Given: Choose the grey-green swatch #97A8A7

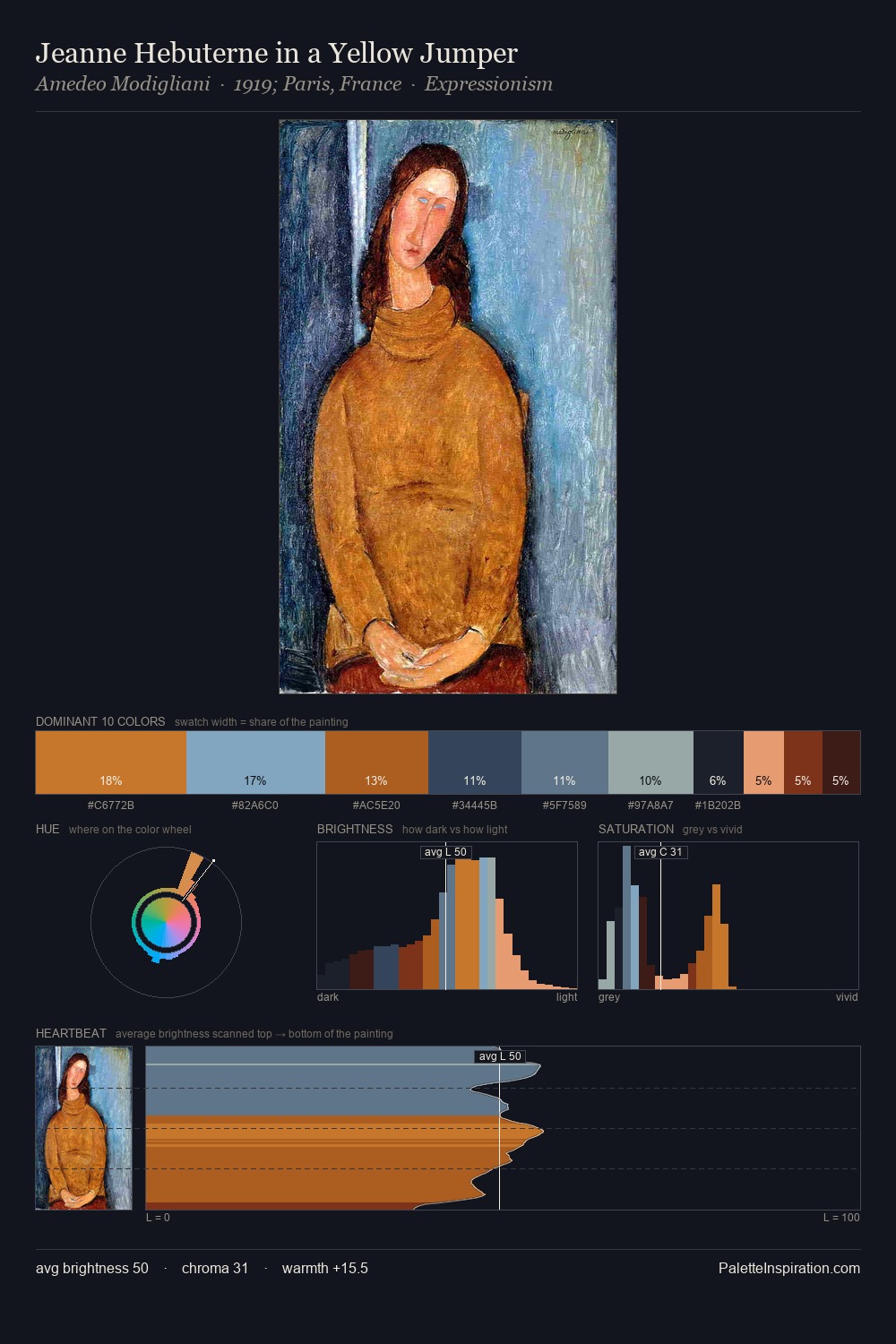Looking at the screenshot, I should (650, 762).
